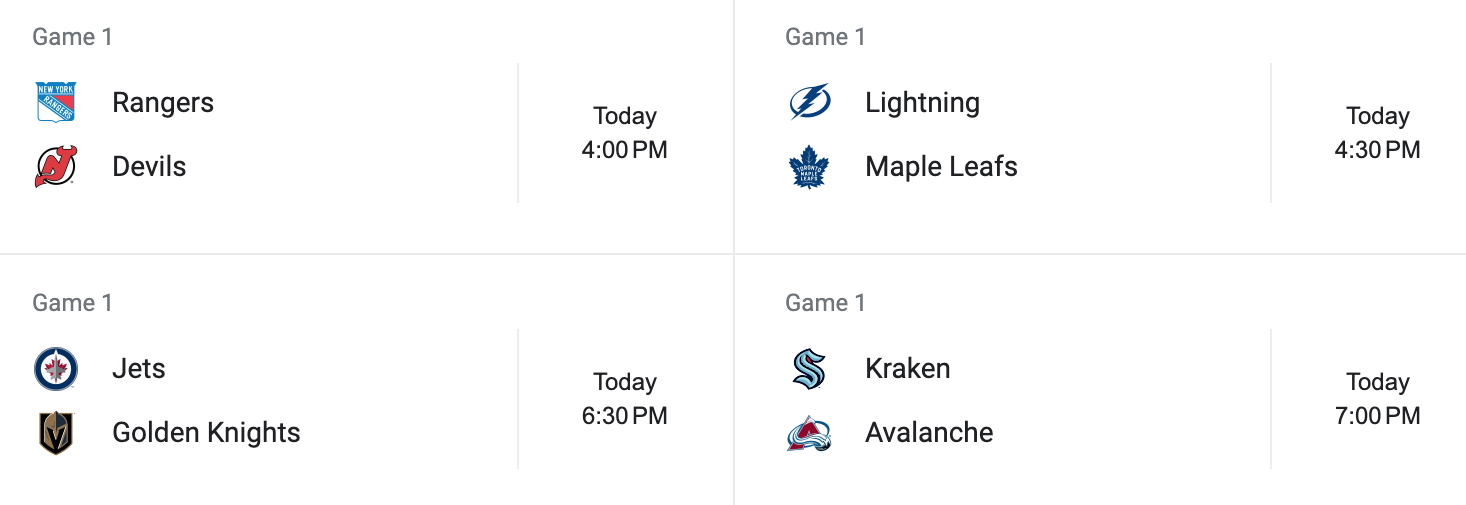Click the Today 6:30 PM game time
This screenshot has height=505, width=1466.
[x=624, y=399]
